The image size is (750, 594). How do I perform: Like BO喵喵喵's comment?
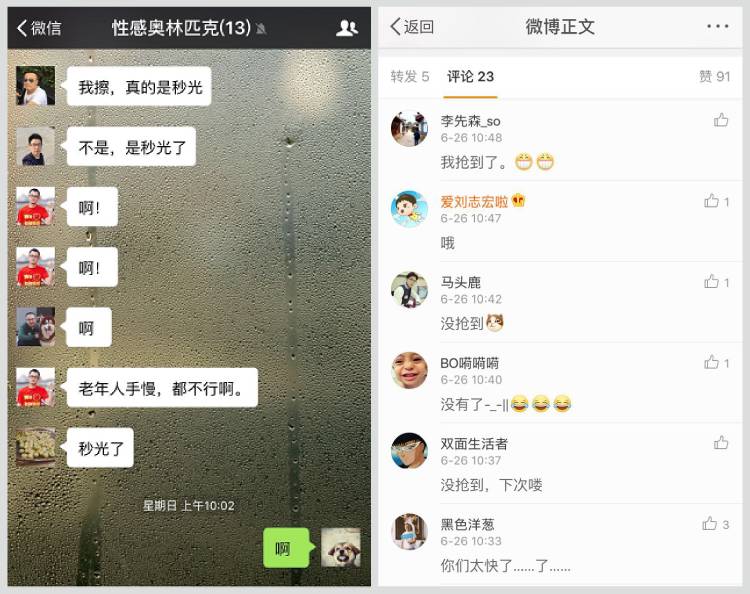click(x=716, y=363)
